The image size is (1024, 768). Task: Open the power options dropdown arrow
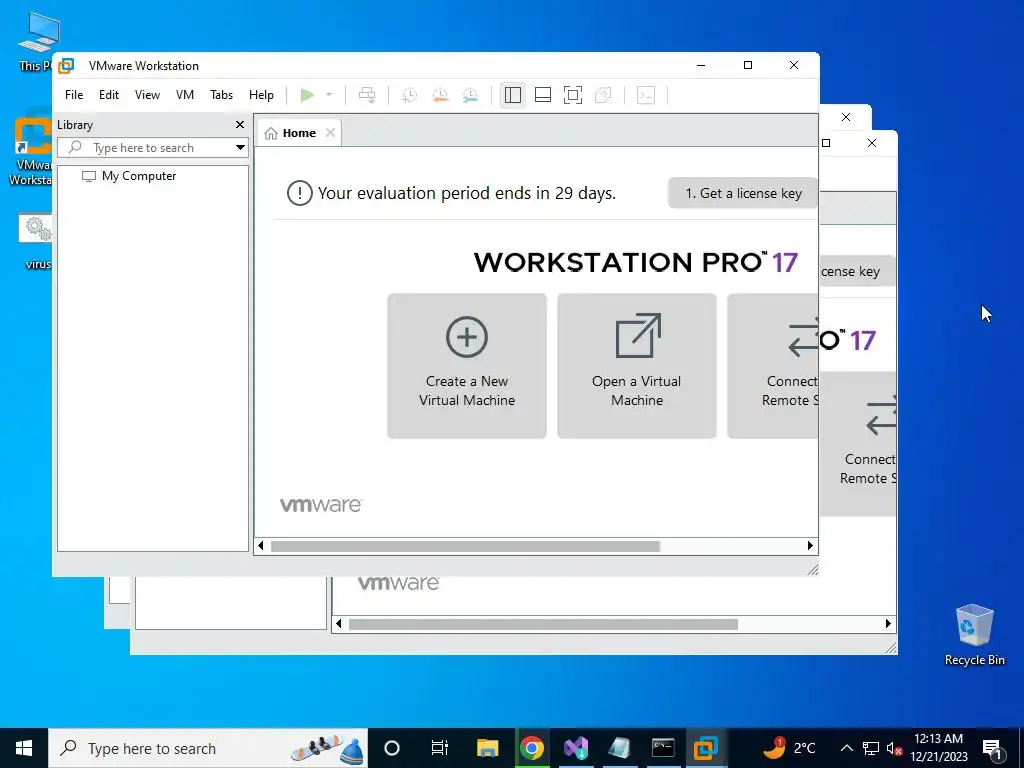pyautogui.click(x=329, y=95)
